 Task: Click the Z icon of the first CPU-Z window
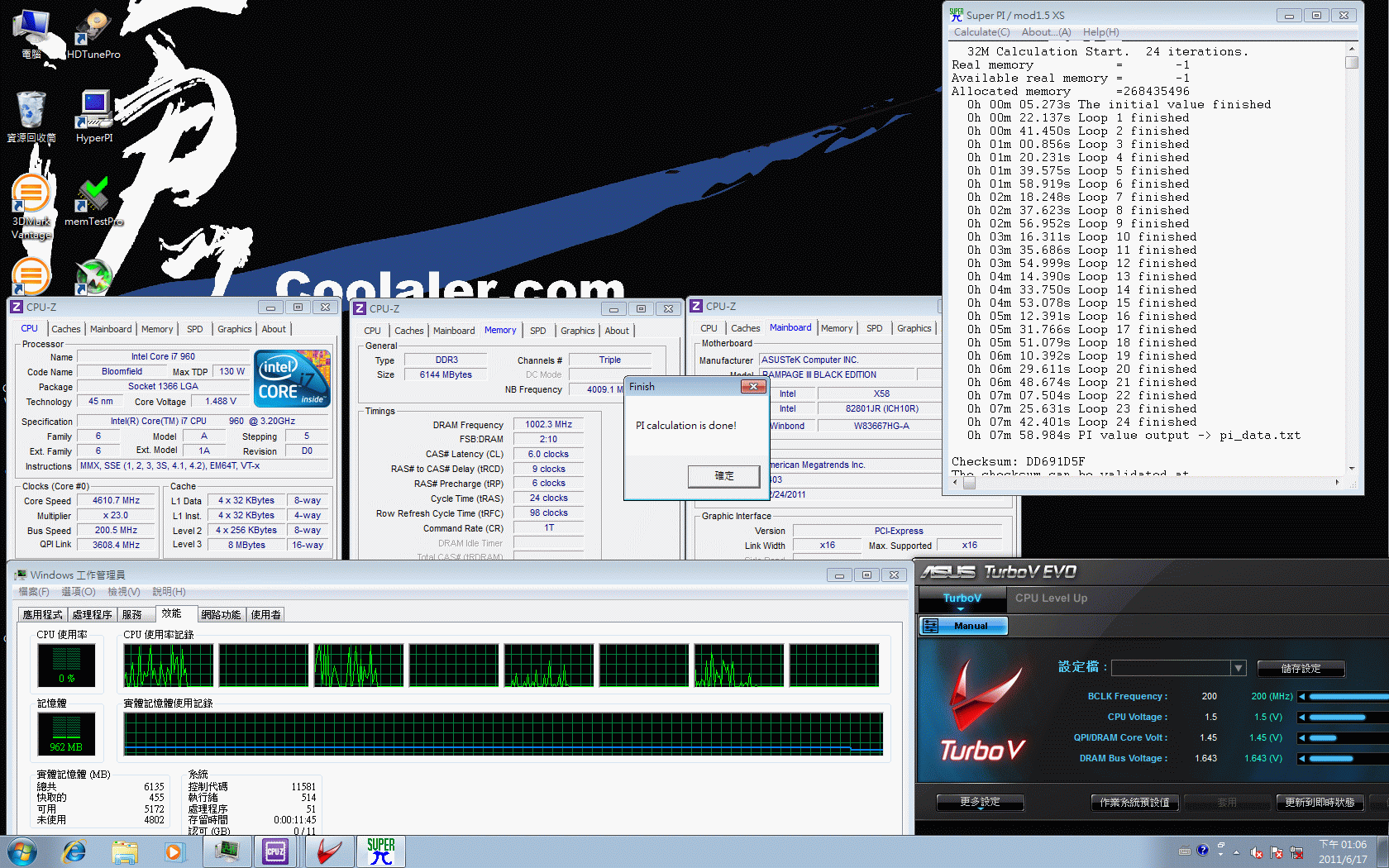pyautogui.click(x=16, y=307)
